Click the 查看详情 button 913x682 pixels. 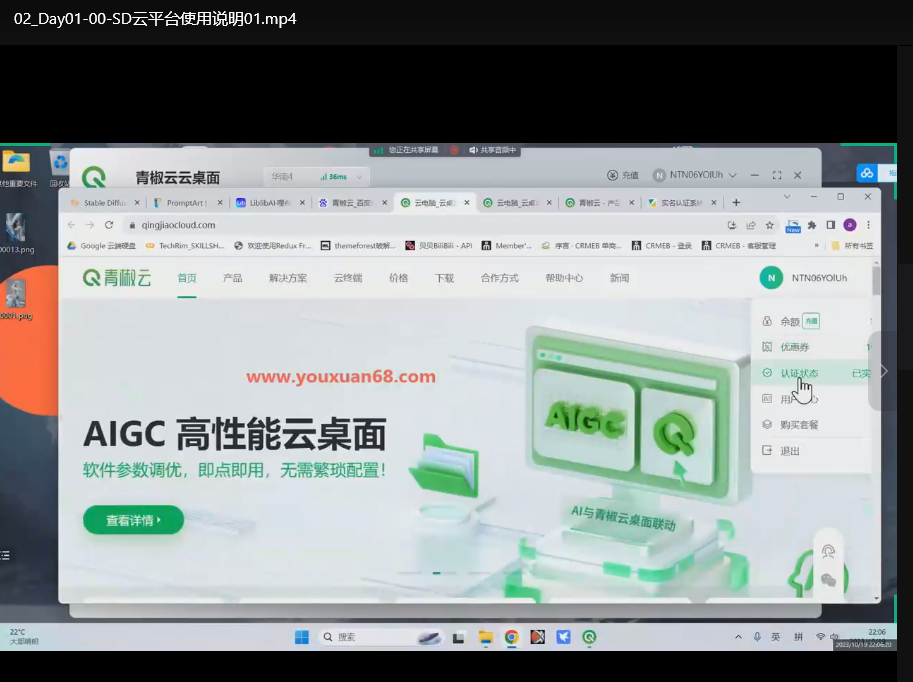pos(133,520)
